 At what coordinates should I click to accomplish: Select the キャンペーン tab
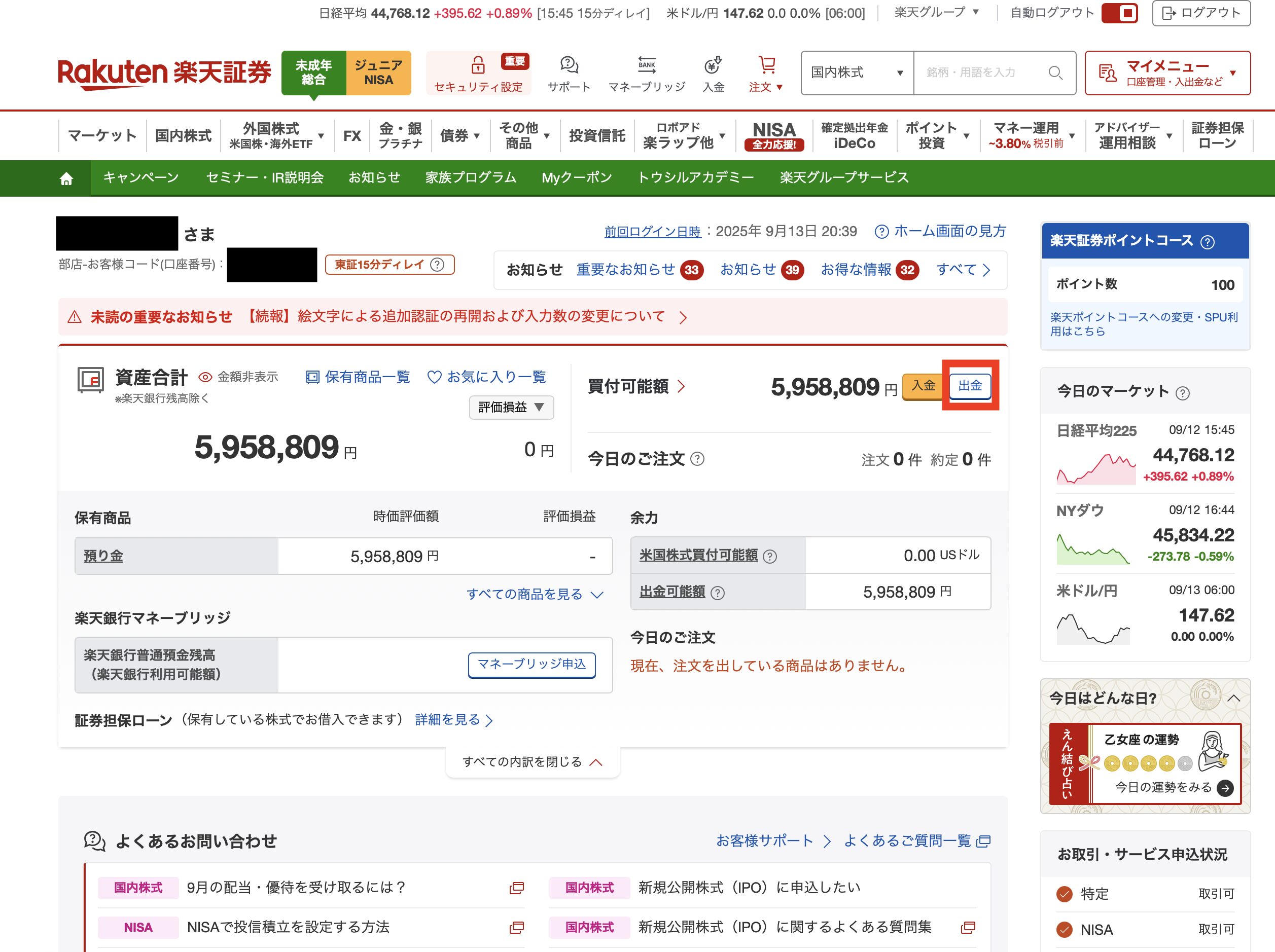[x=140, y=177]
